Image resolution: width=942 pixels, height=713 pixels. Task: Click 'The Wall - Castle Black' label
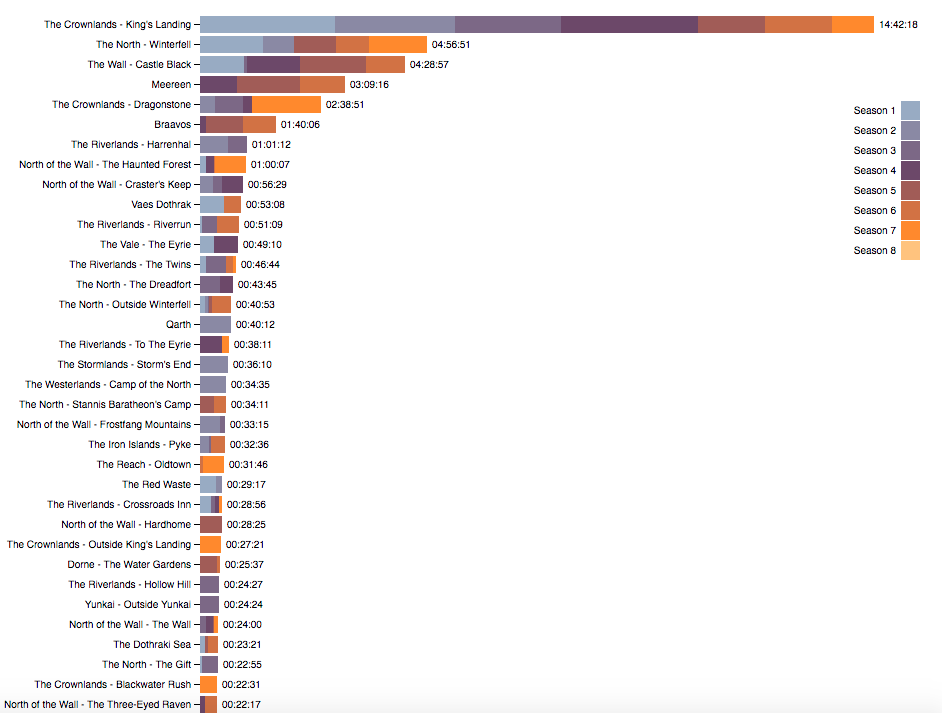[x=139, y=64]
